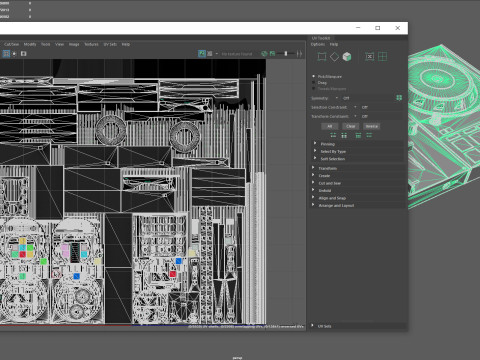The width and height of the screenshot is (480, 360).
Task: Click the Clear selection button
Action: (x=350, y=126)
